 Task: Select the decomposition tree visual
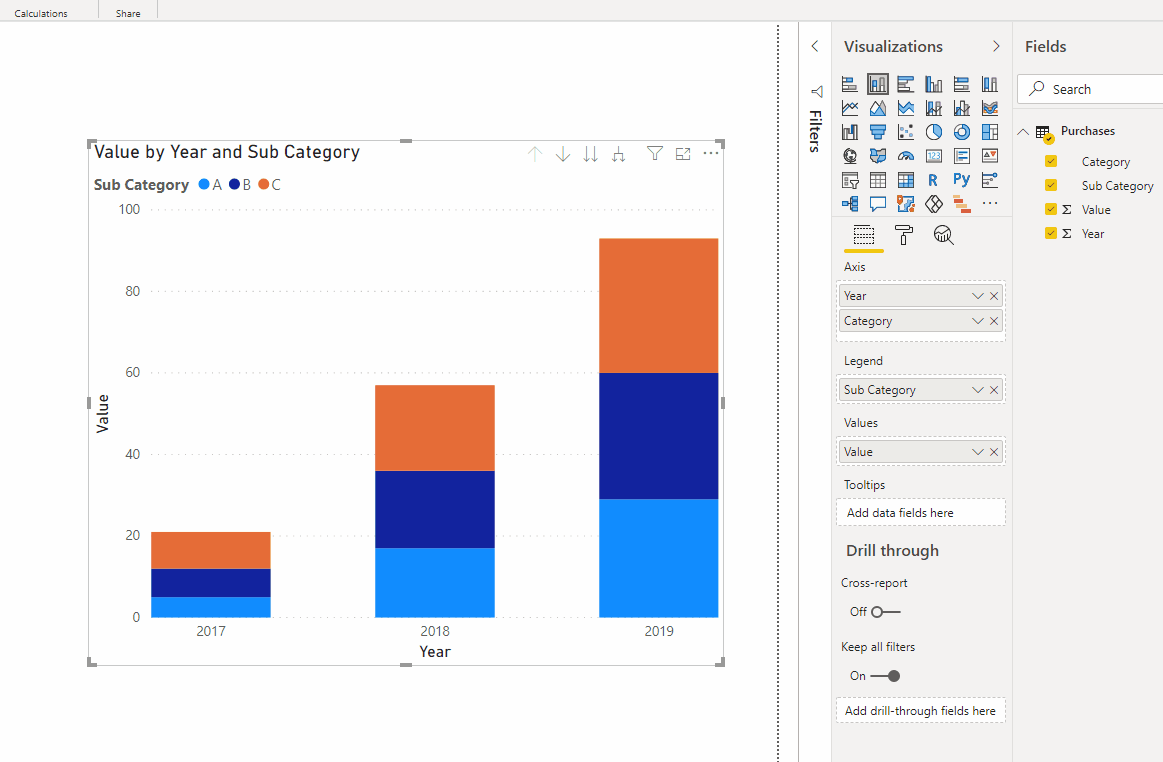click(850, 203)
